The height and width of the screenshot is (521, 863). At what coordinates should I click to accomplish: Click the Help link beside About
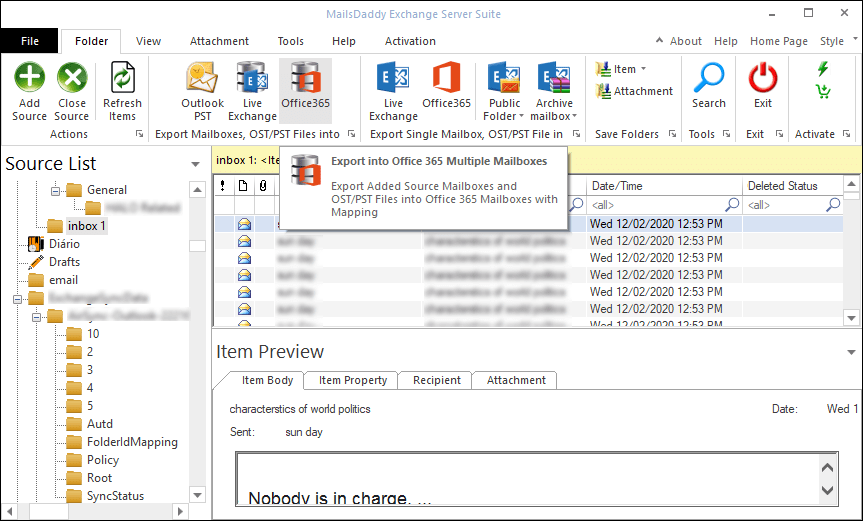point(725,41)
